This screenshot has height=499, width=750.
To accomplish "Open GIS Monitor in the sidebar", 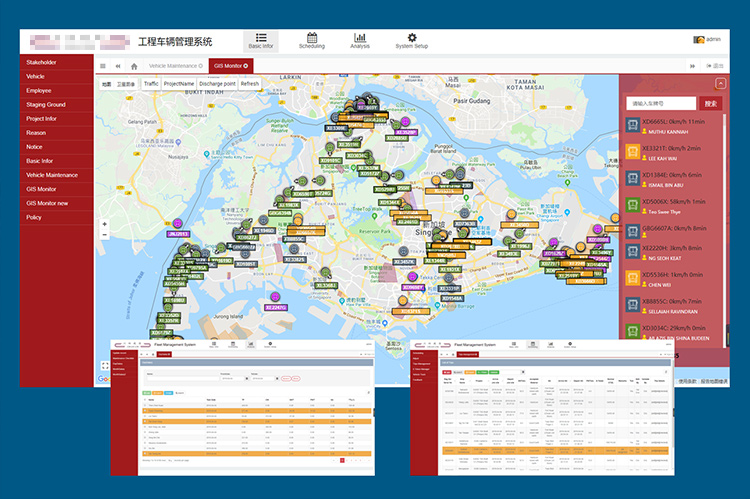I will pos(56,189).
